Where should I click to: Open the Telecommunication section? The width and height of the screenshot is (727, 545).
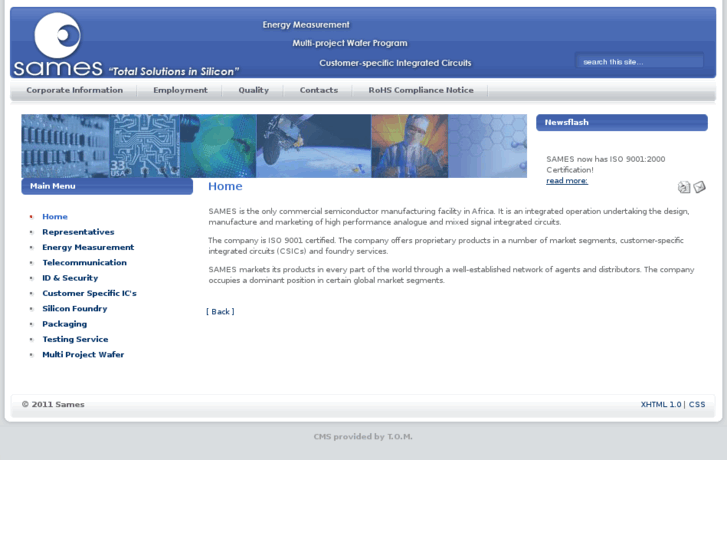[84, 263]
